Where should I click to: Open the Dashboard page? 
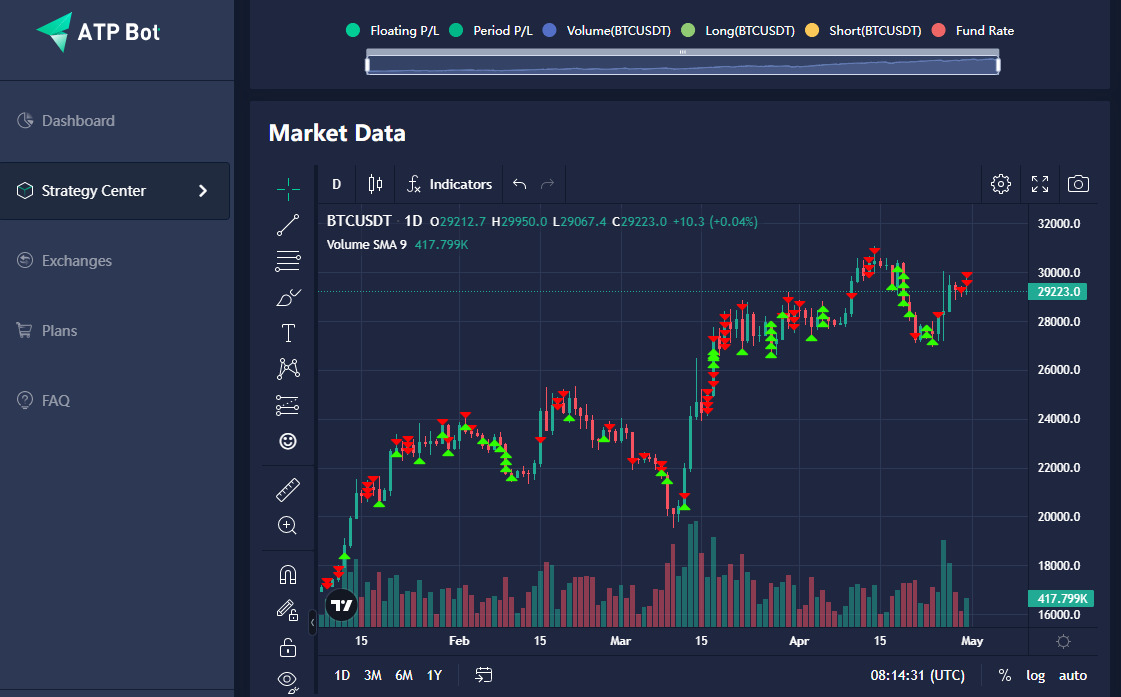[x=78, y=121]
